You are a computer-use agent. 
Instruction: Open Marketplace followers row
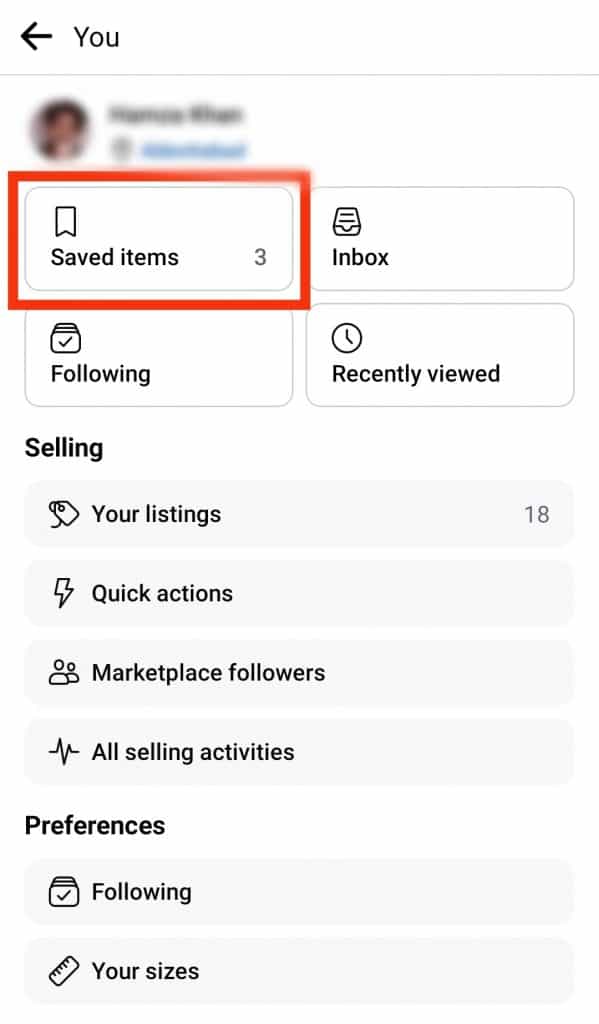point(299,672)
